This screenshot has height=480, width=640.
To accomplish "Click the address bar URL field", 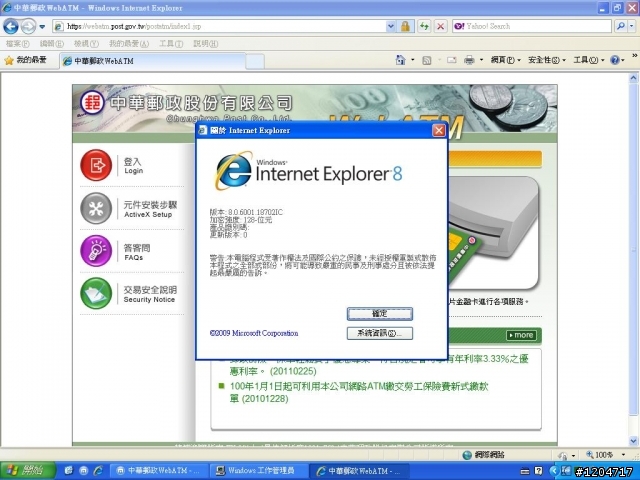I will coord(220,27).
